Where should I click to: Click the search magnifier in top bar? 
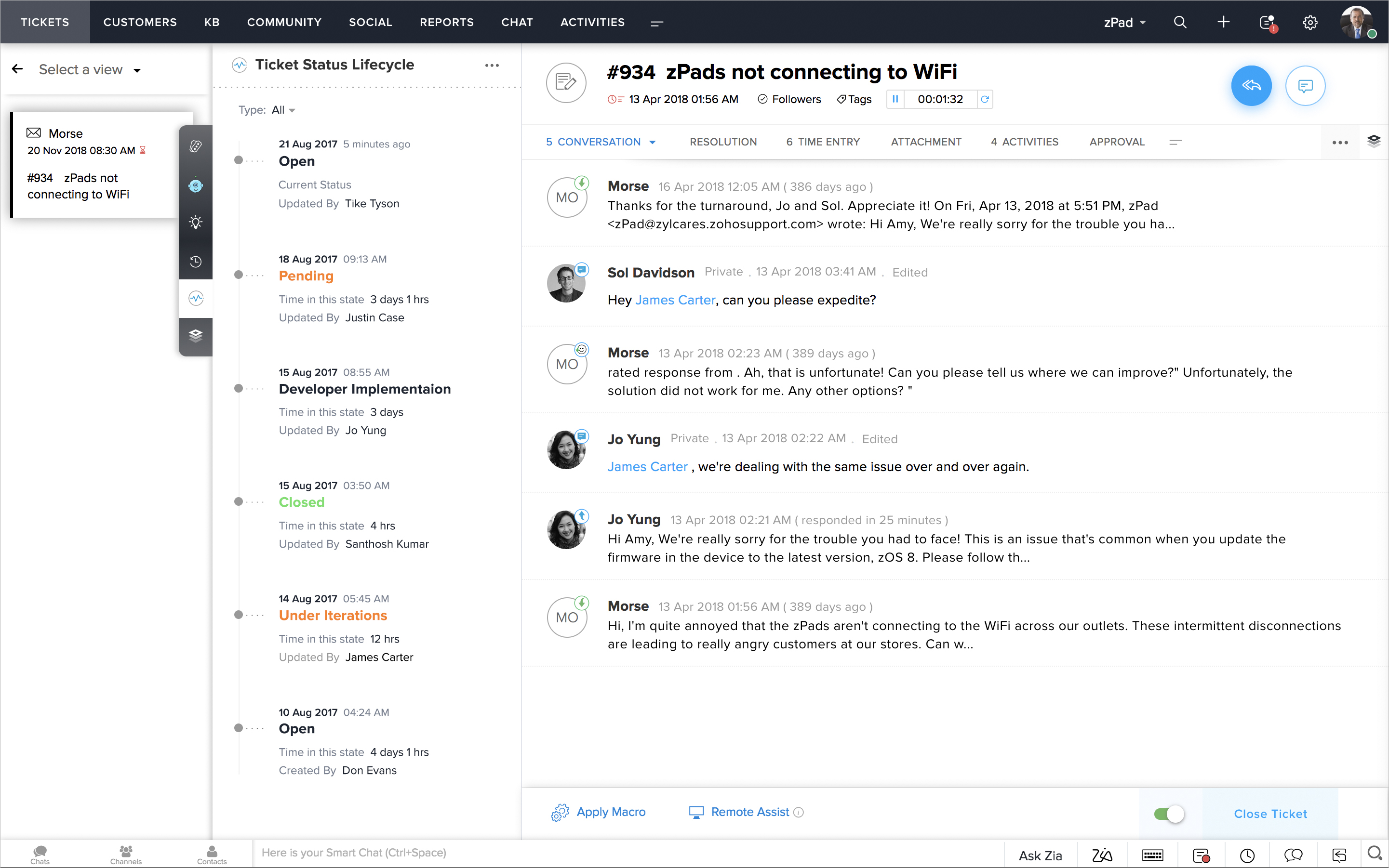click(1180, 22)
